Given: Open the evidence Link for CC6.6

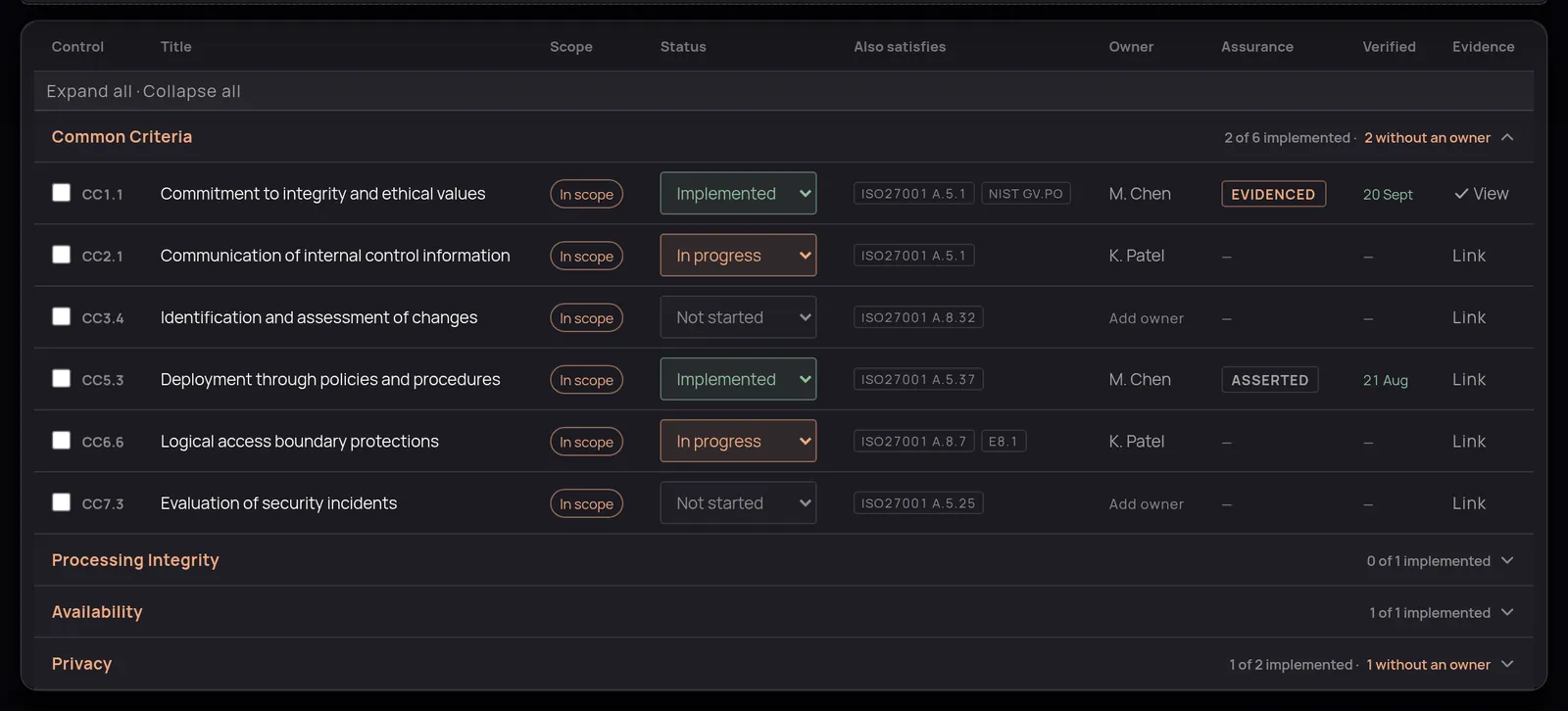Looking at the screenshot, I should 1469,442.
